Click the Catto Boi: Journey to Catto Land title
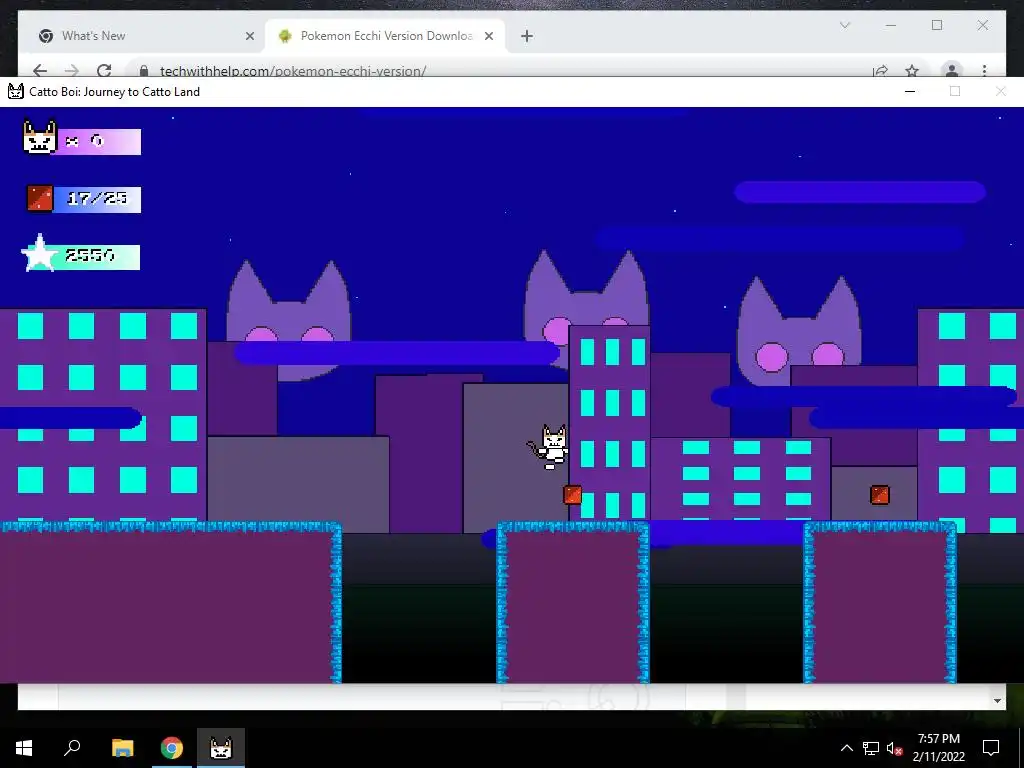 [x=114, y=91]
